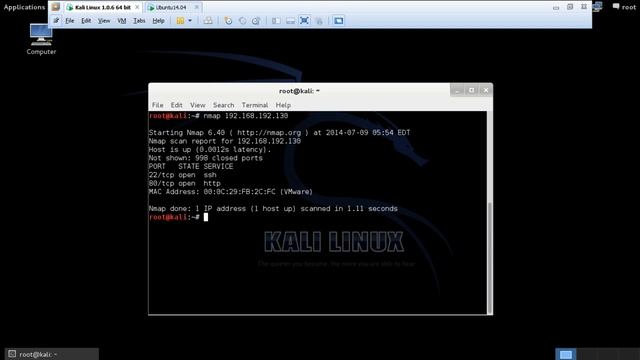
Task: Open the Applications menu in top panel
Action: tap(24, 7)
